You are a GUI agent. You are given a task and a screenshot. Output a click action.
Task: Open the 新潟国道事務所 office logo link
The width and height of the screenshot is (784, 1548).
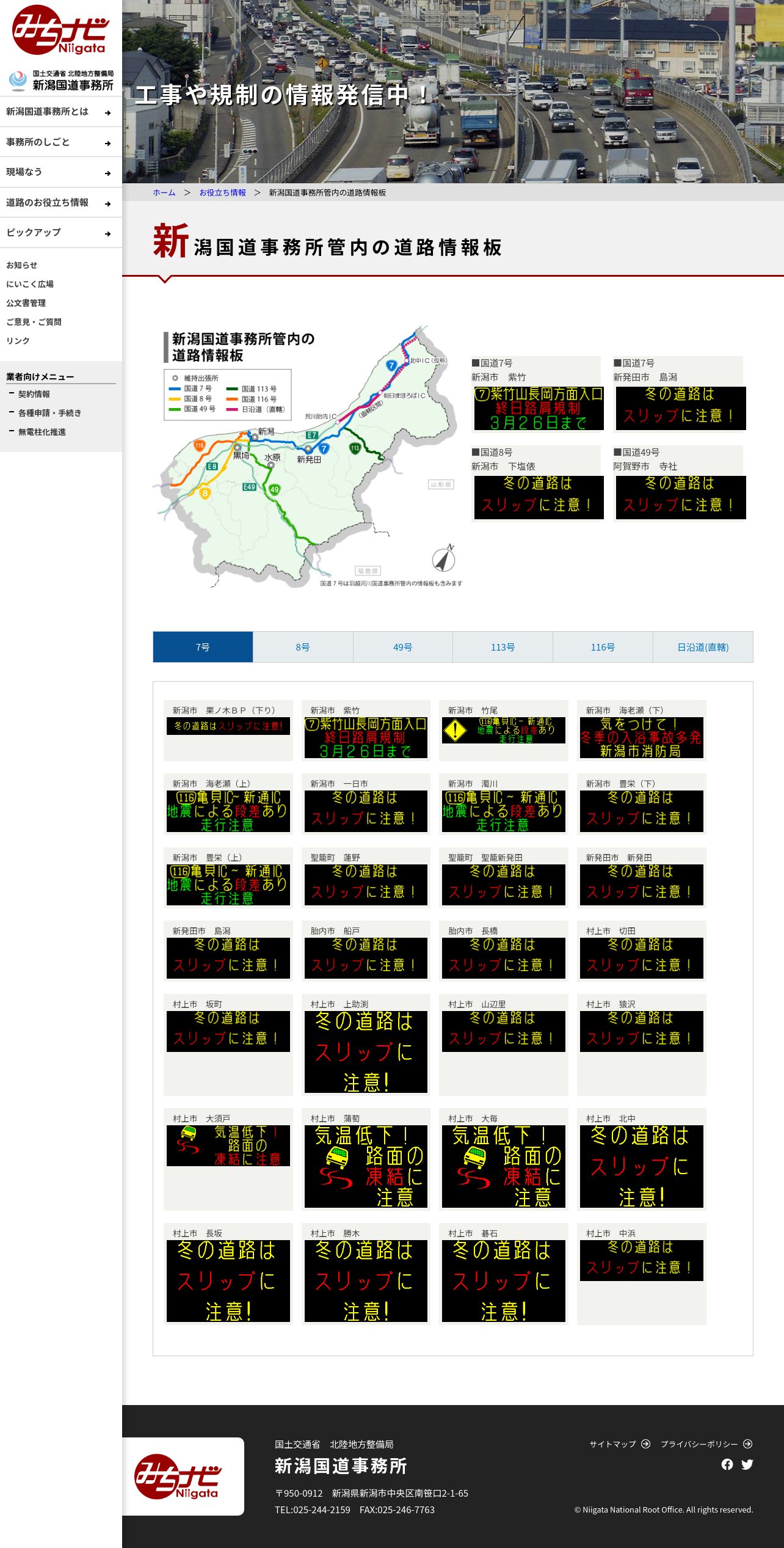pos(61,81)
